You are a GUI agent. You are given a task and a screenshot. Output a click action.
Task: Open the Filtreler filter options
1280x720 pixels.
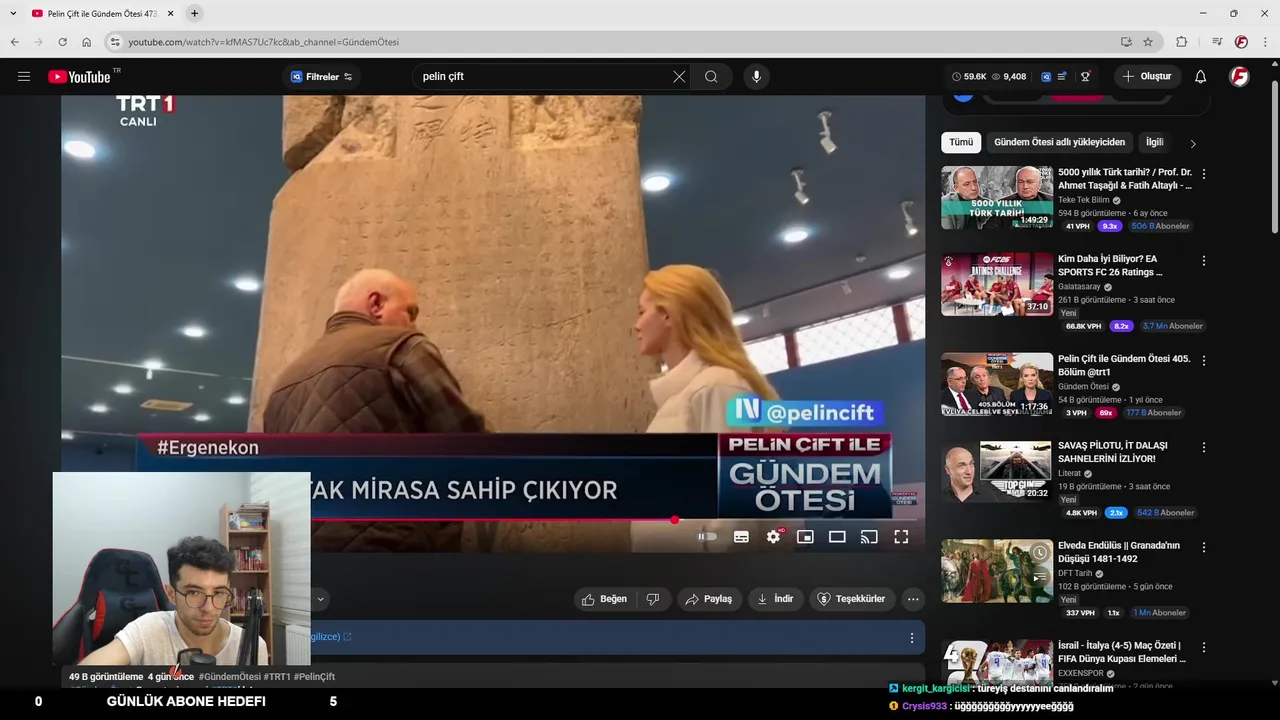[322, 77]
